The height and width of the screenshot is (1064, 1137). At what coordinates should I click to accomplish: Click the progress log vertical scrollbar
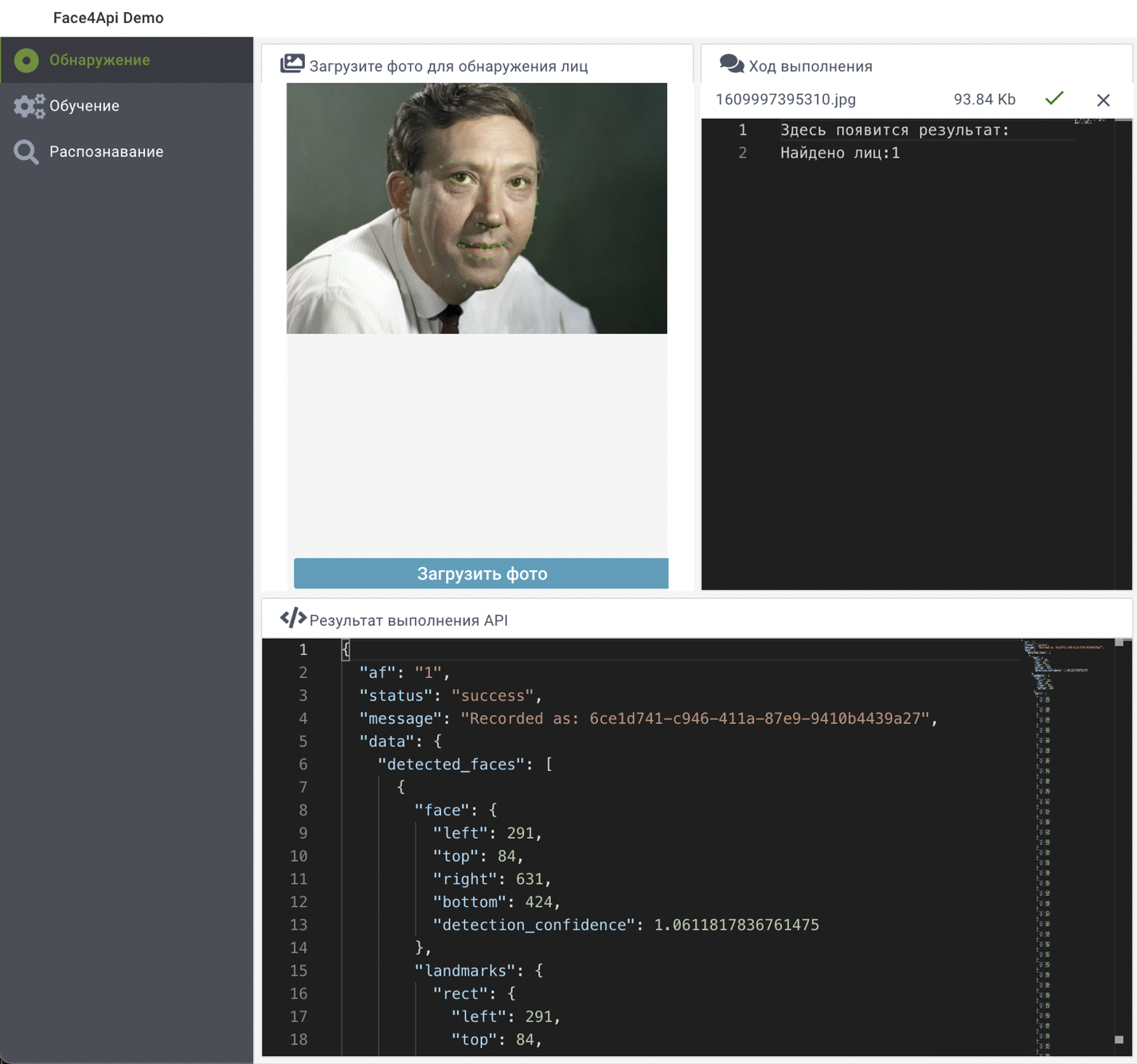(1123, 354)
